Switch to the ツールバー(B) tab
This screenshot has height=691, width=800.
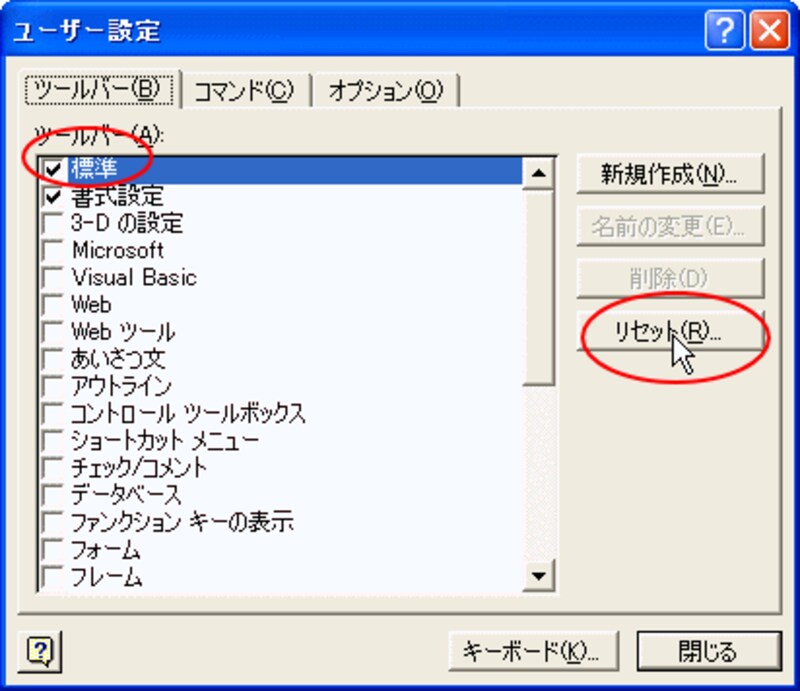tap(99, 90)
